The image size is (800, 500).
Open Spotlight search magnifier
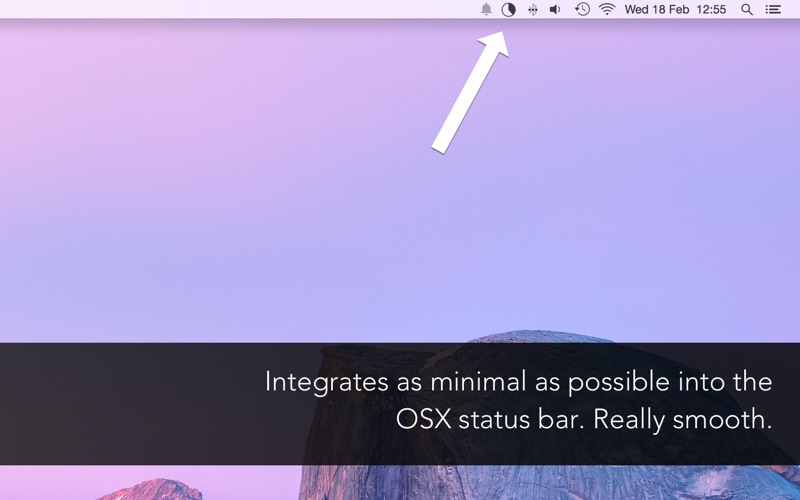[x=747, y=9]
